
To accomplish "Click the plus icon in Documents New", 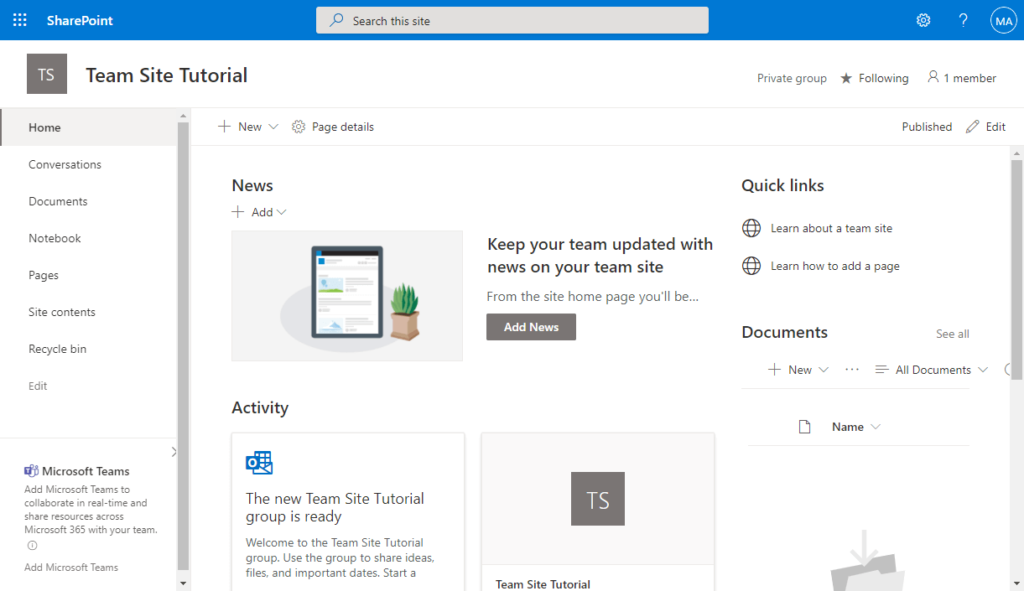I will (x=774, y=370).
